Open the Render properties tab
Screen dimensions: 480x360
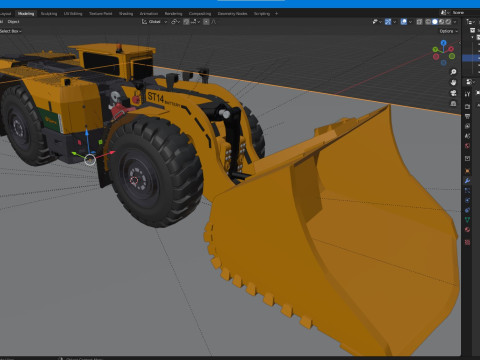tap(467, 107)
